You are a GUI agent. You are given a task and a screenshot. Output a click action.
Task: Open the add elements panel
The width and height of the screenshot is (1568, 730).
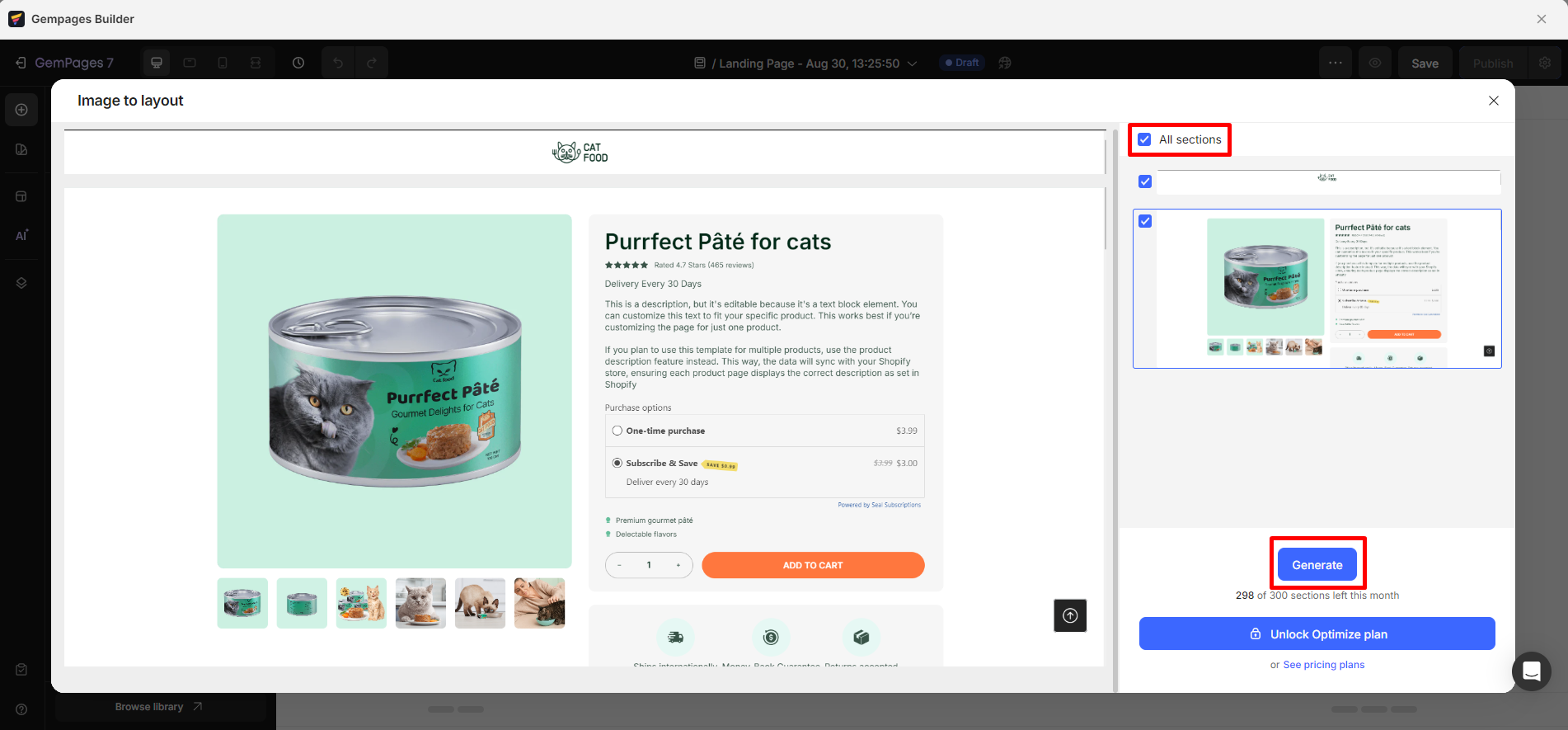(21, 109)
